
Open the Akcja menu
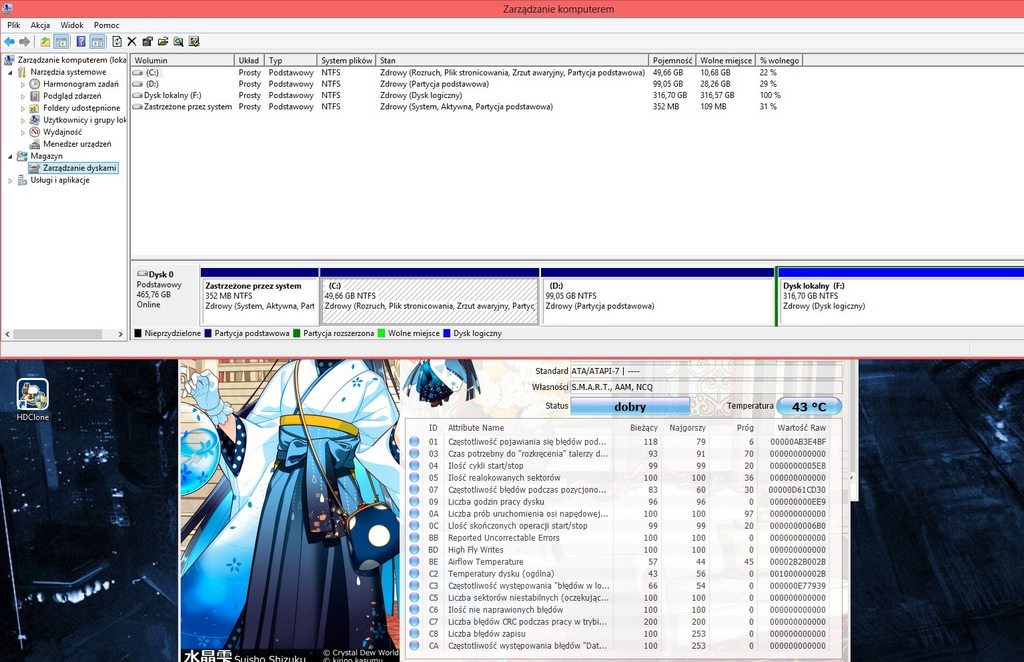click(x=40, y=25)
